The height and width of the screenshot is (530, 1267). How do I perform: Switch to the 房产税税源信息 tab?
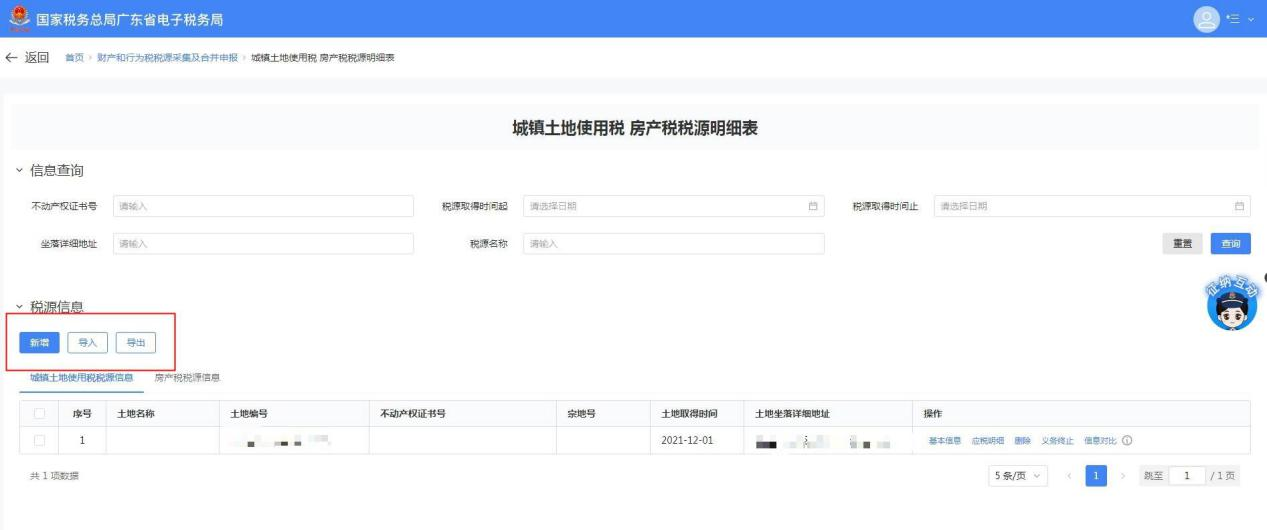coord(187,377)
